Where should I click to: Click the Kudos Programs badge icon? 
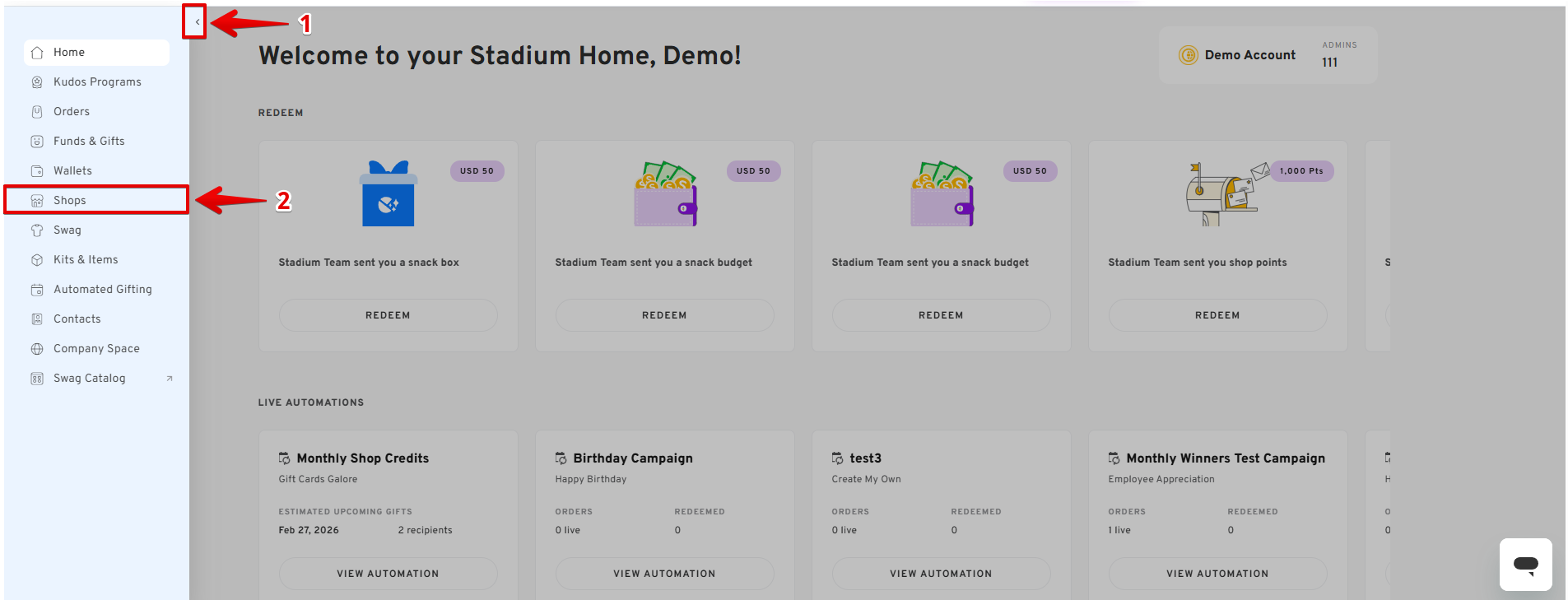click(37, 82)
